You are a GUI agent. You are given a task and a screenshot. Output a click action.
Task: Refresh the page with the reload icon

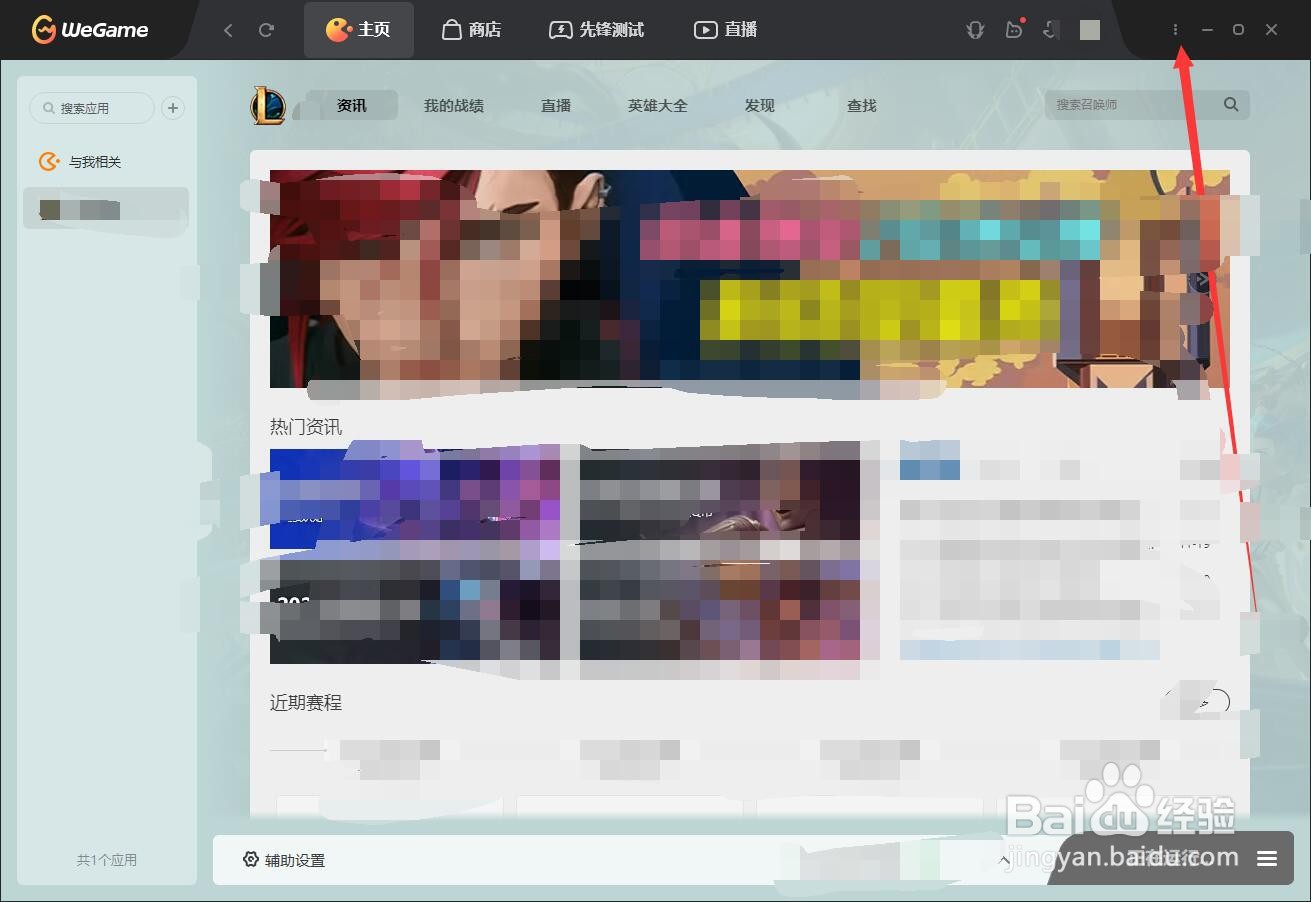pos(266,30)
